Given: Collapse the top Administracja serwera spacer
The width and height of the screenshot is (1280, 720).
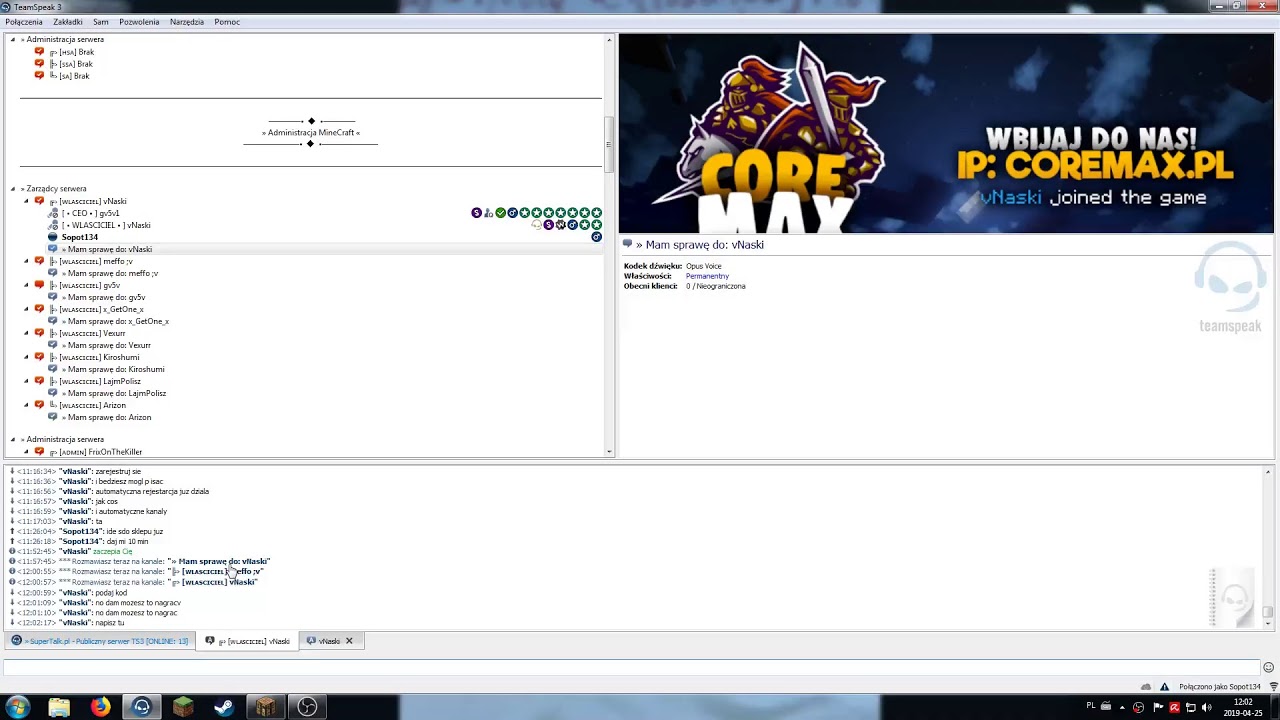Looking at the screenshot, I should (x=13, y=40).
